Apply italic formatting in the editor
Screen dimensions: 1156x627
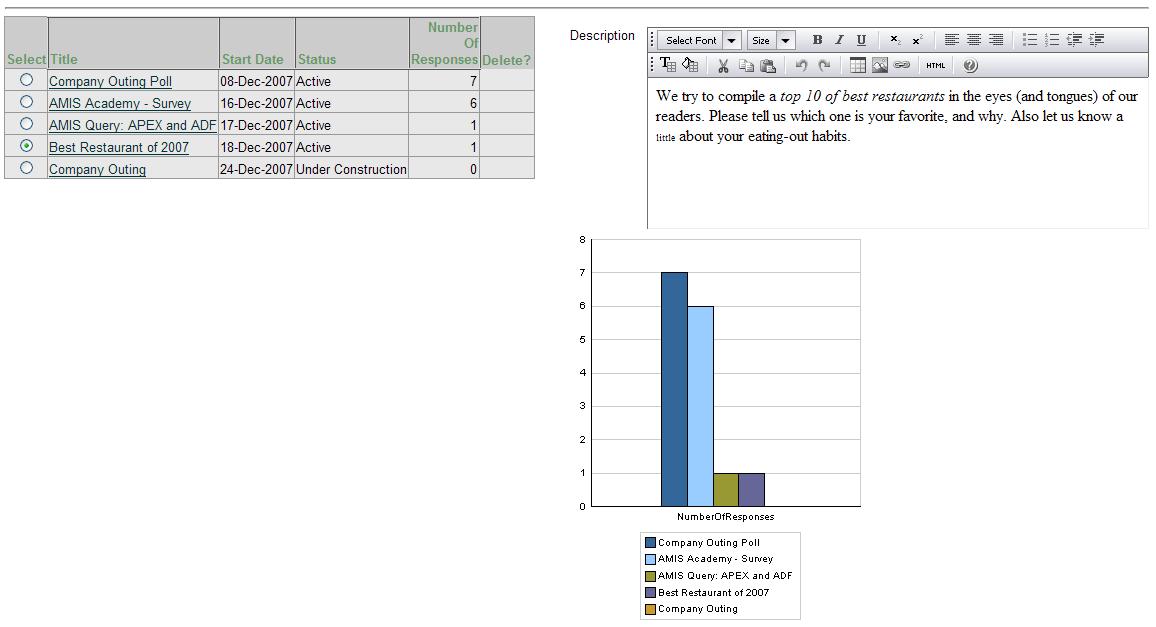coord(839,40)
